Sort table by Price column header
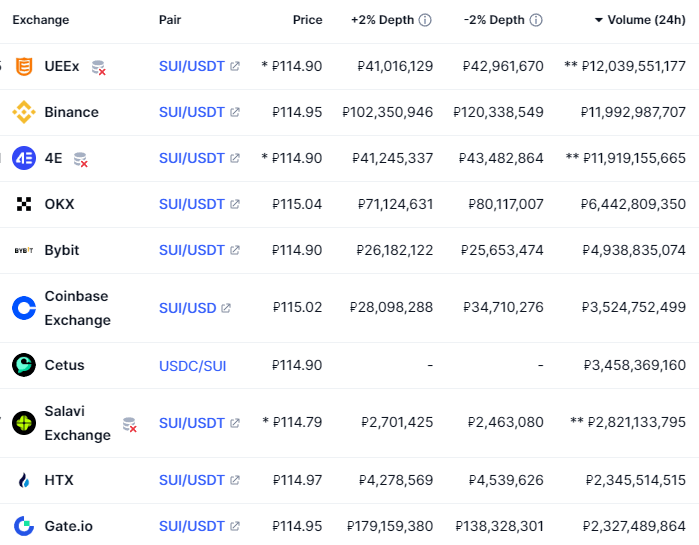 [307, 20]
